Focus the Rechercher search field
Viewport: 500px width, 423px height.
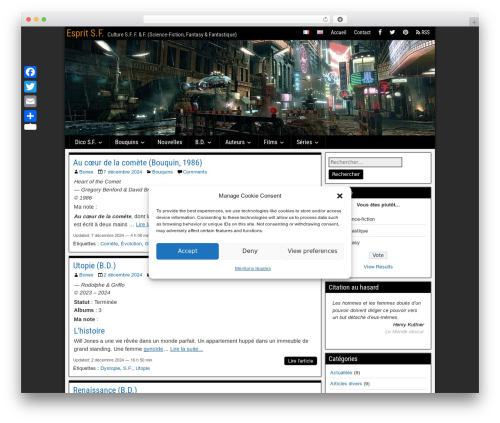[365, 162]
